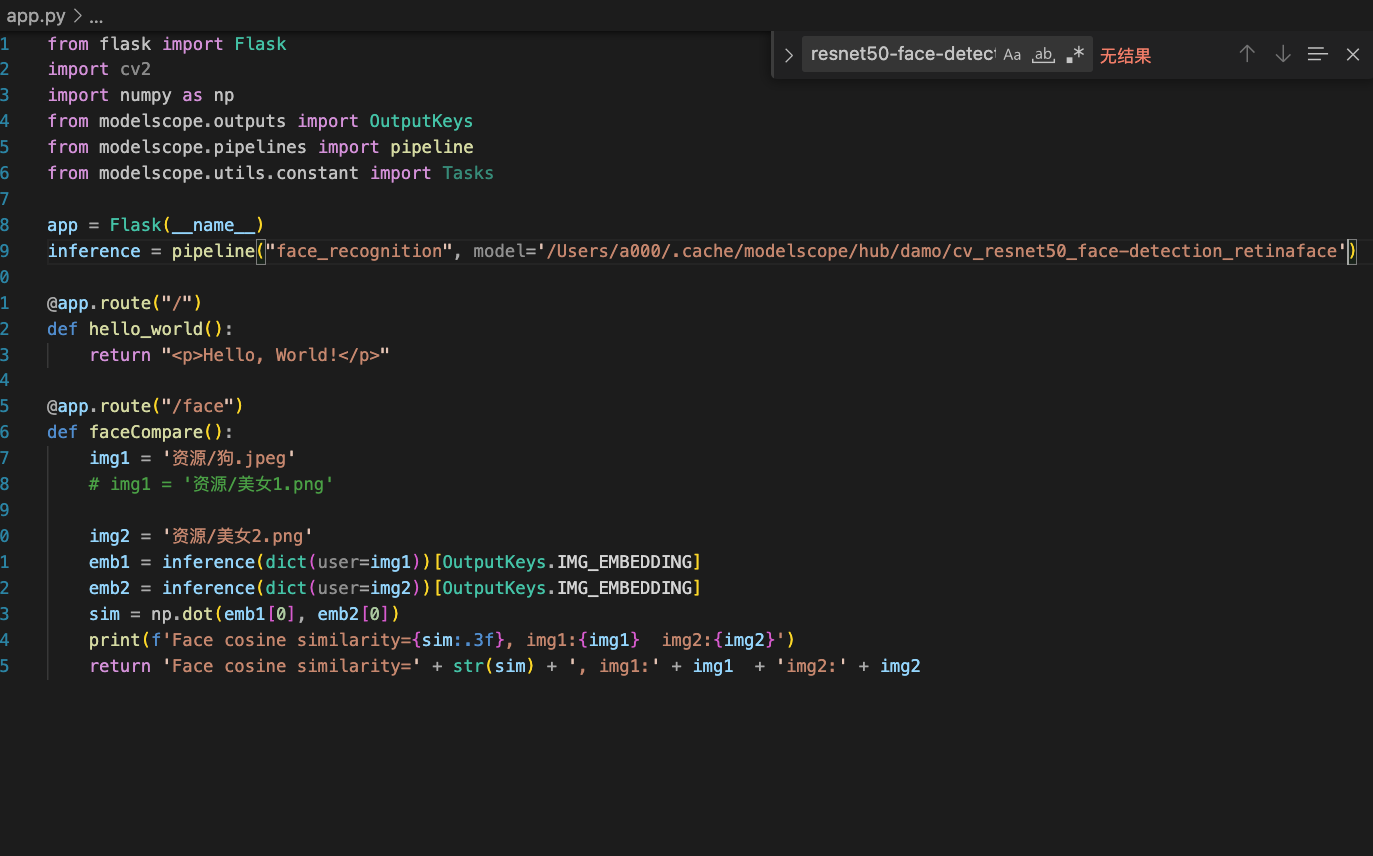Click IMG_EMBEDDING on the emb2 line
1373x856 pixels.
point(625,588)
